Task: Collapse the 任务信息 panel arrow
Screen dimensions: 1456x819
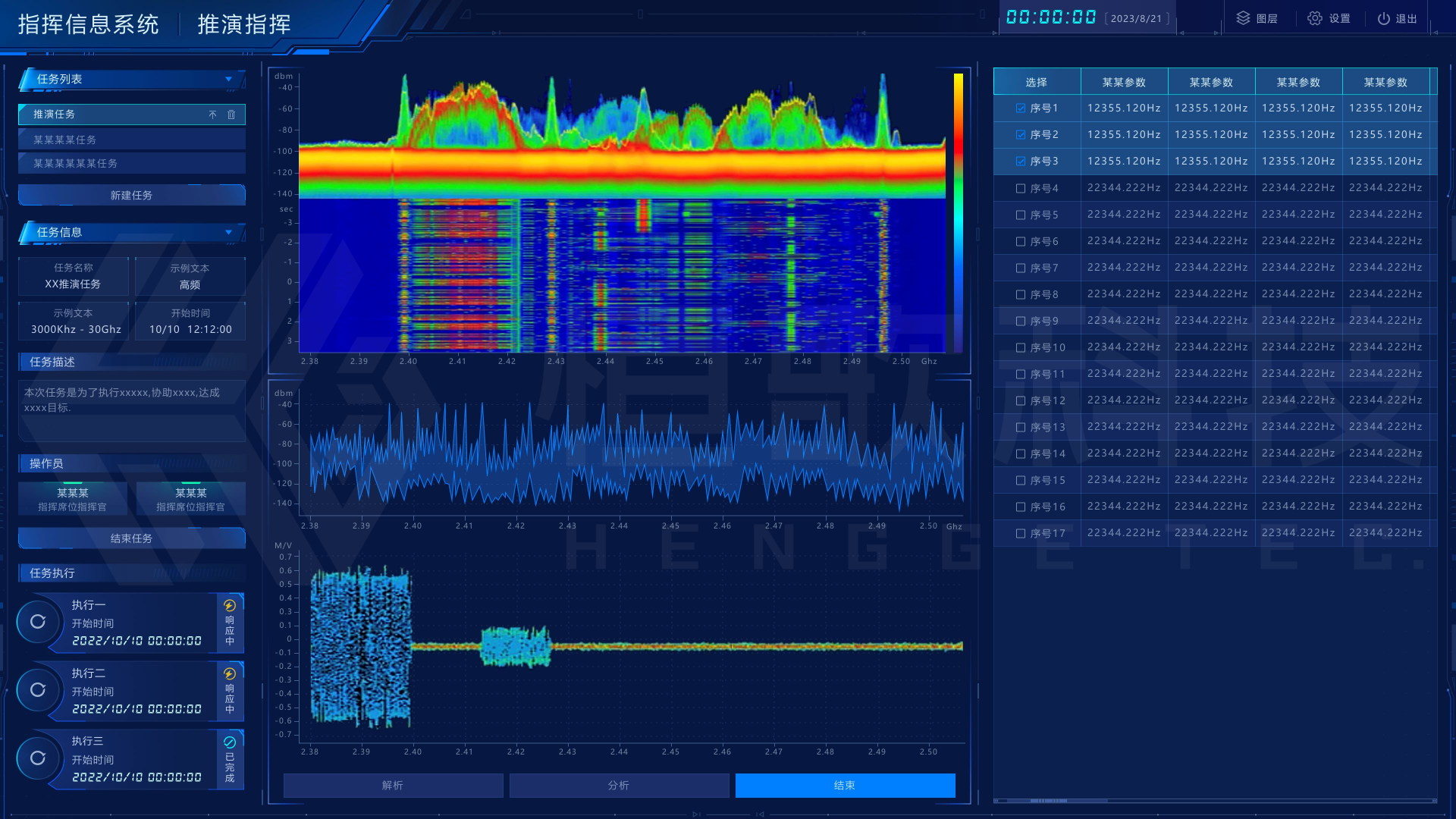Action: (x=228, y=232)
